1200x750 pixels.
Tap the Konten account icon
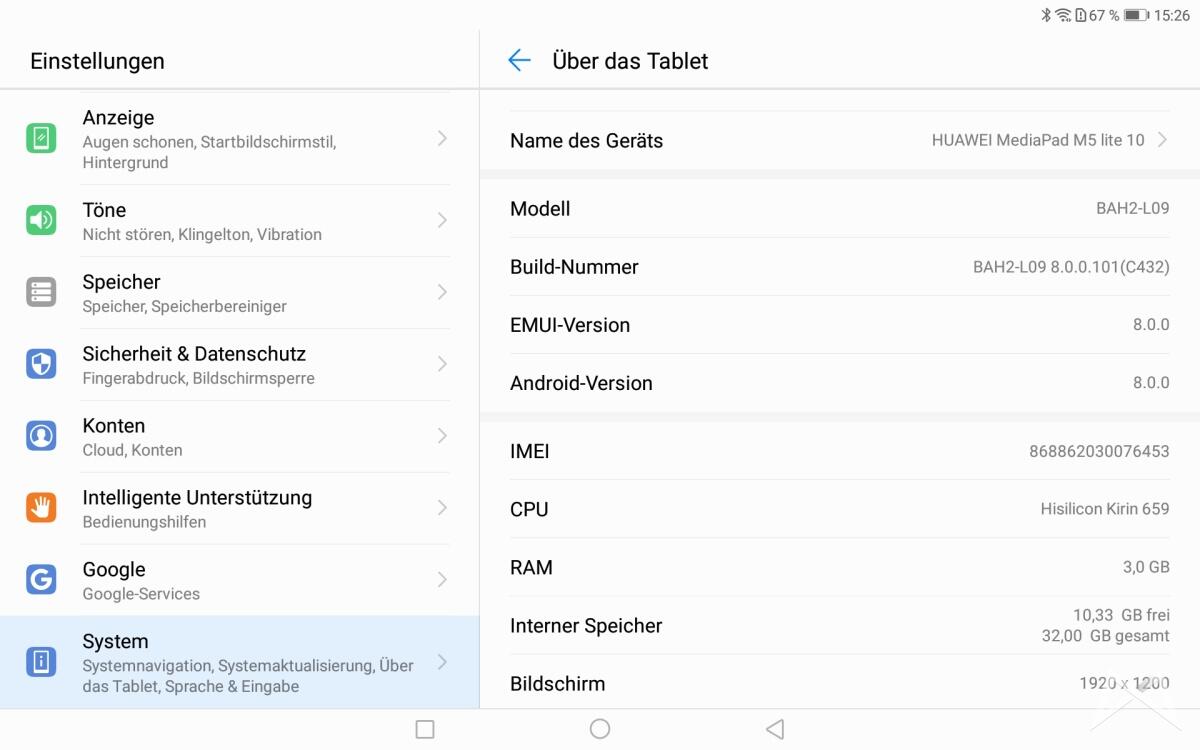pyautogui.click(x=41, y=436)
